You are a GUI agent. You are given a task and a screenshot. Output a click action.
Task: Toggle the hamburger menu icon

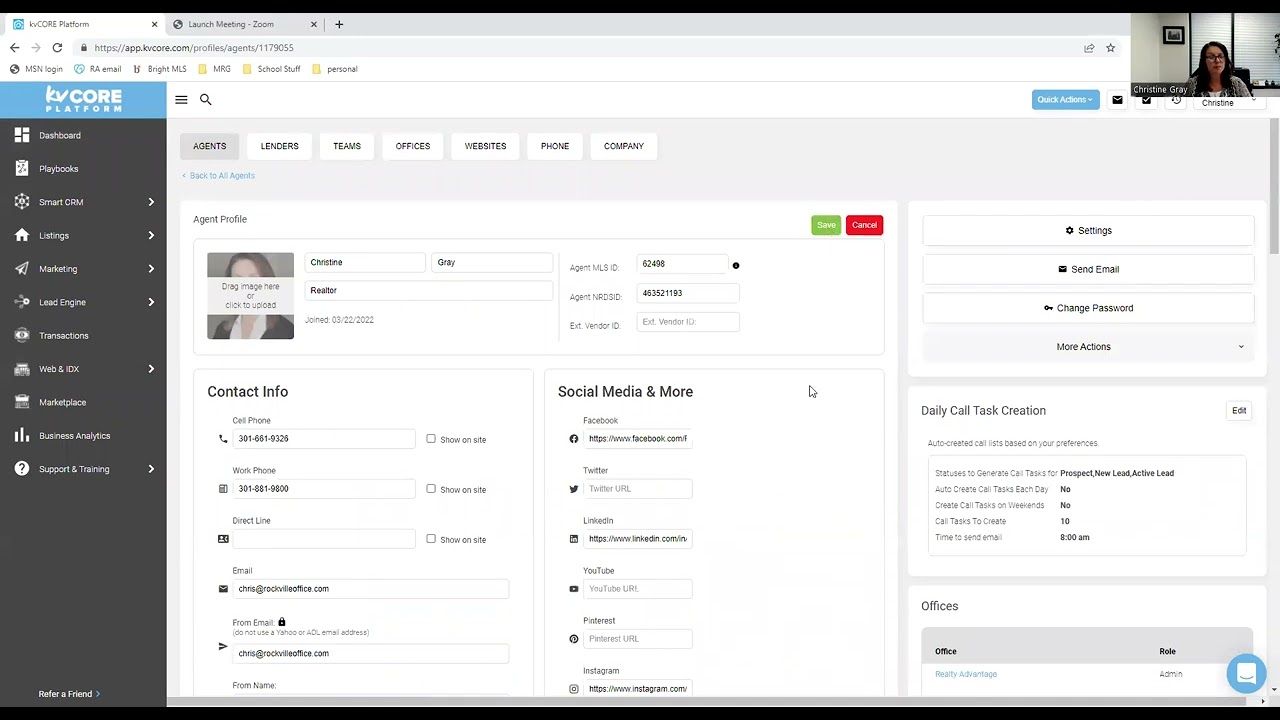181,100
